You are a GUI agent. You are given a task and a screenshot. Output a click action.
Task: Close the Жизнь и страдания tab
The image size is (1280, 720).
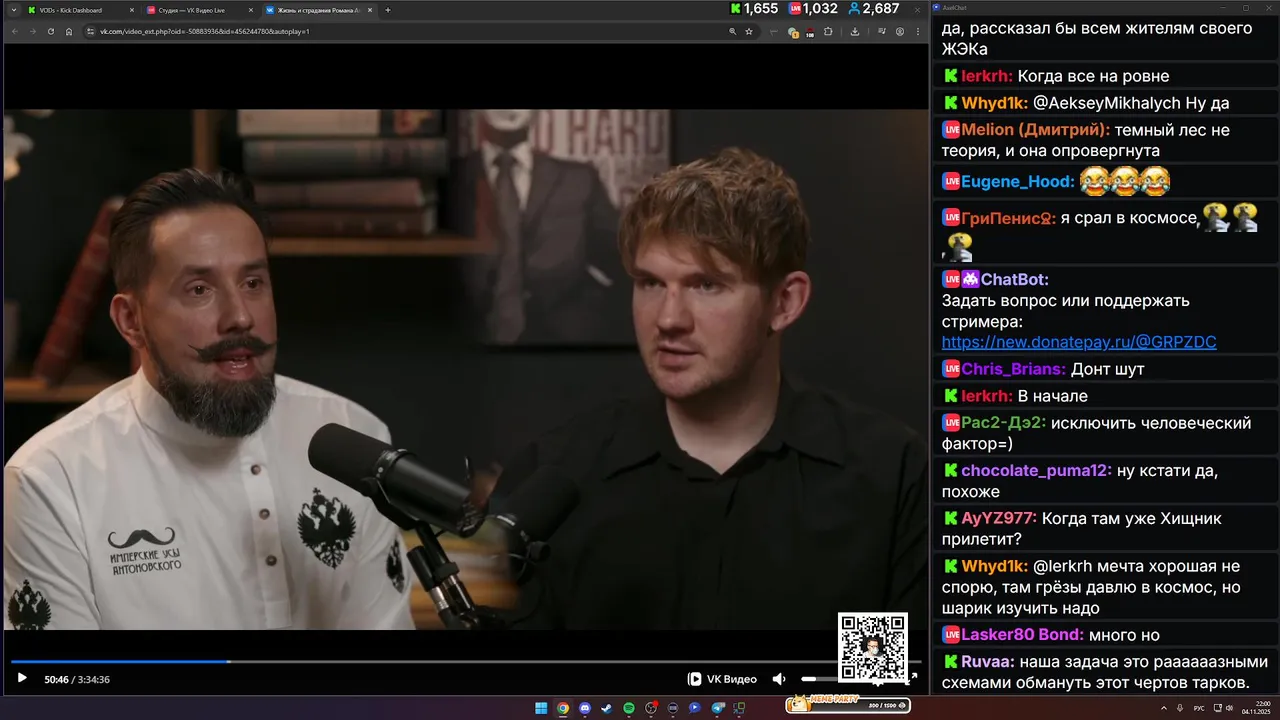point(369,10)
